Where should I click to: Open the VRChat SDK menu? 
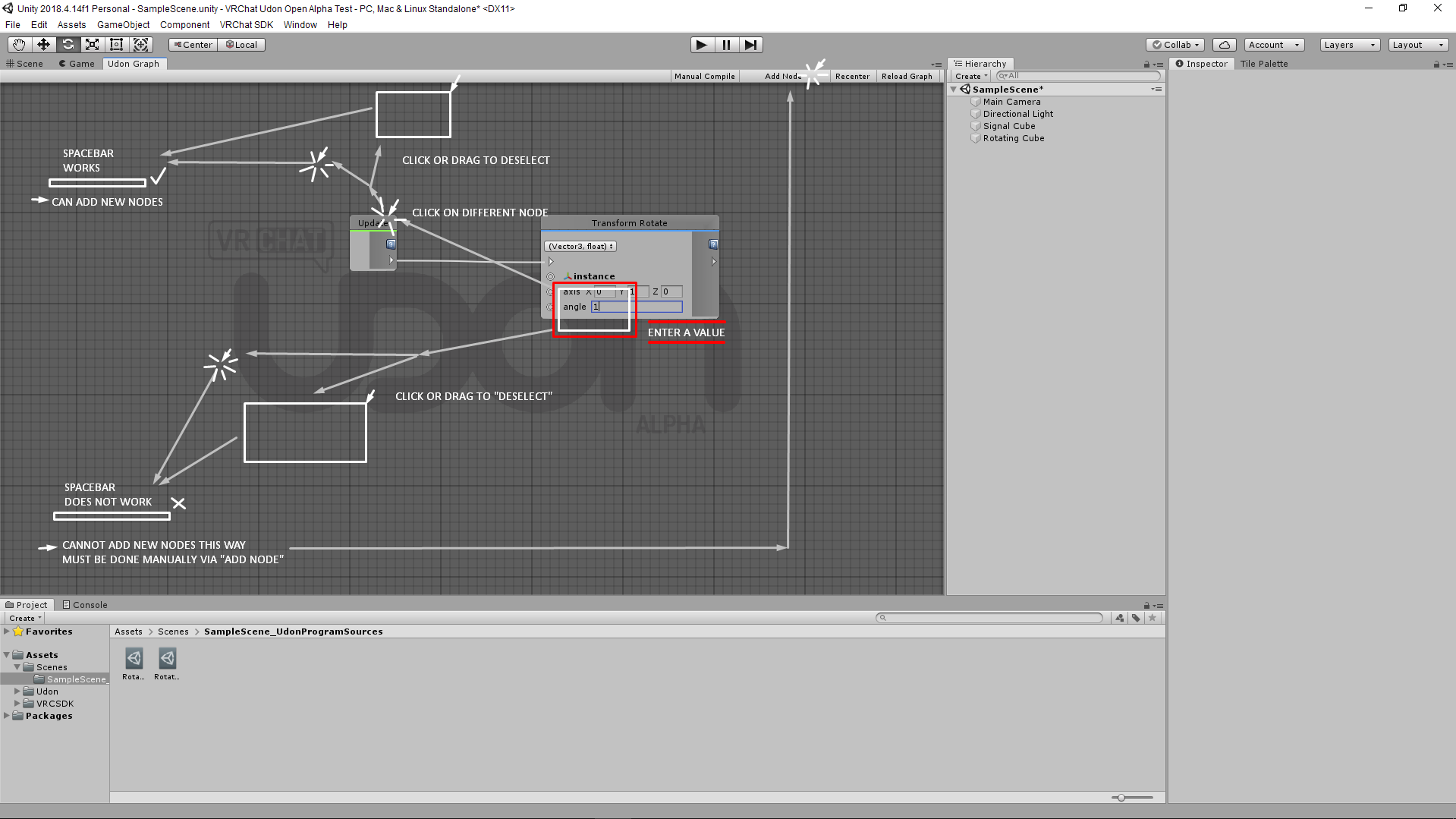point(247,25)
